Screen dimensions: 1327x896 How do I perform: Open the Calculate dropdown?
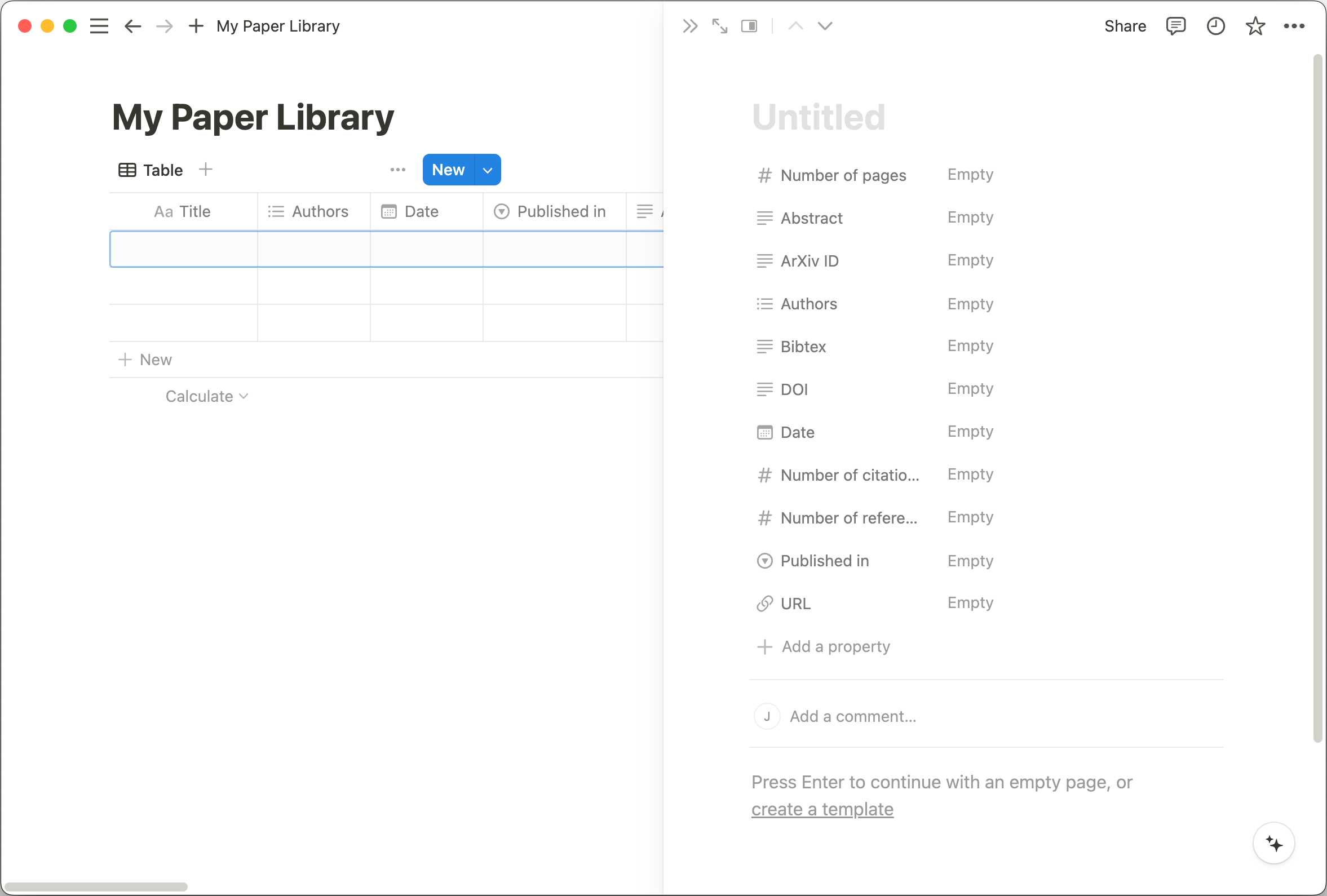(x=207, y=397)
